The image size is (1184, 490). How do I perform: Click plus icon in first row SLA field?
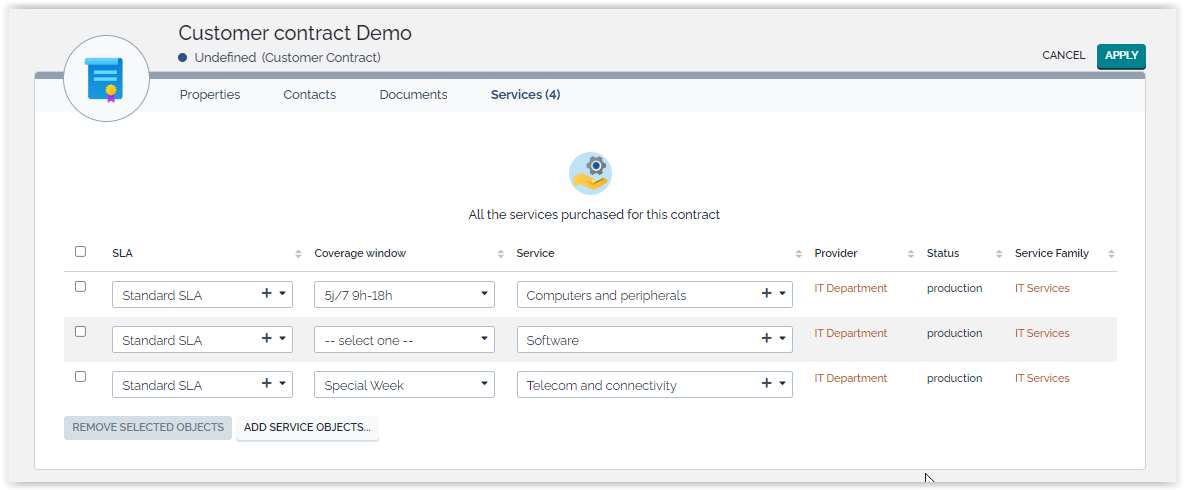[x=266, y=294]
